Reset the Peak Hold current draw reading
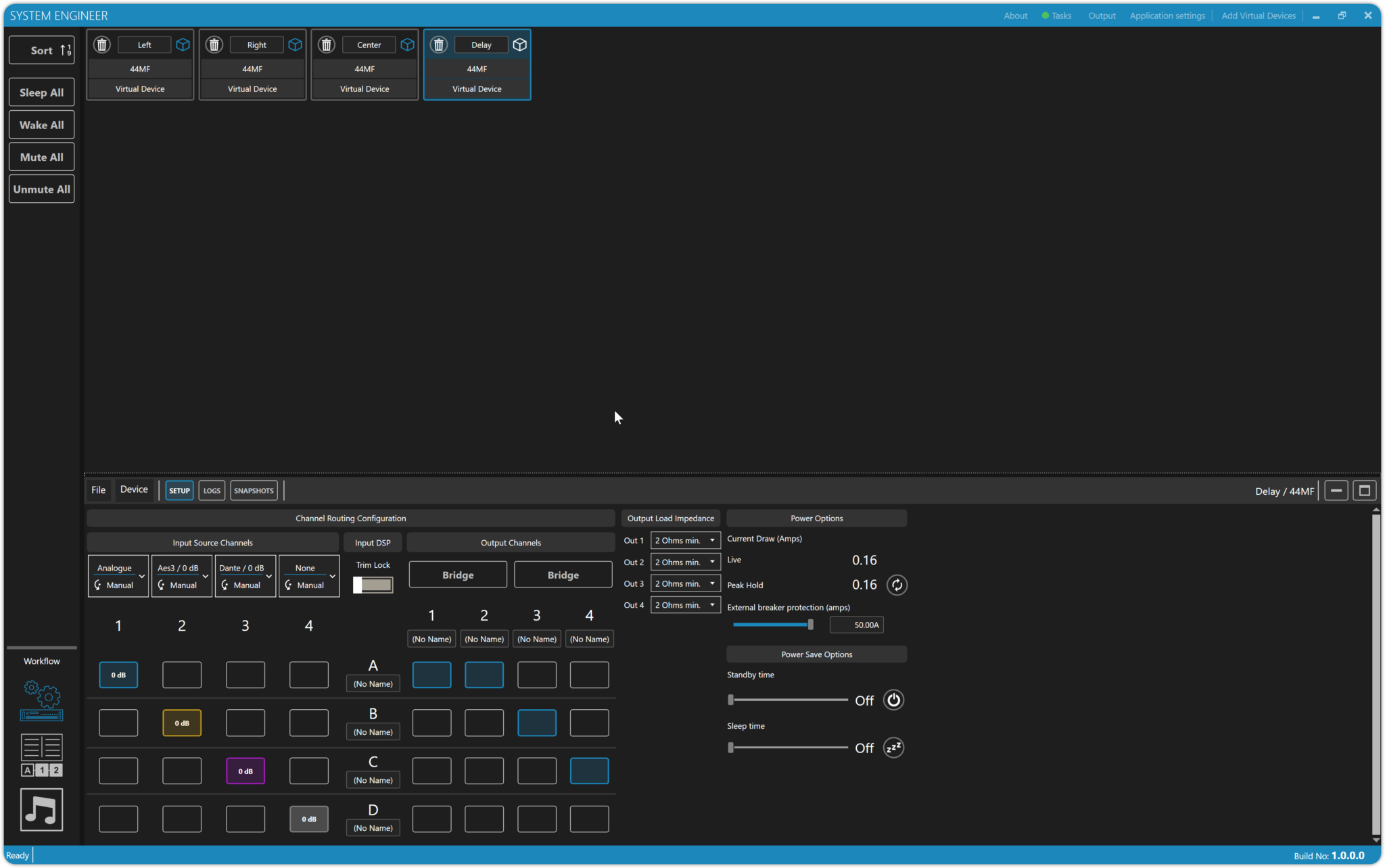The height and width of the screenshot is (868, 1385). tap(897, 585)
